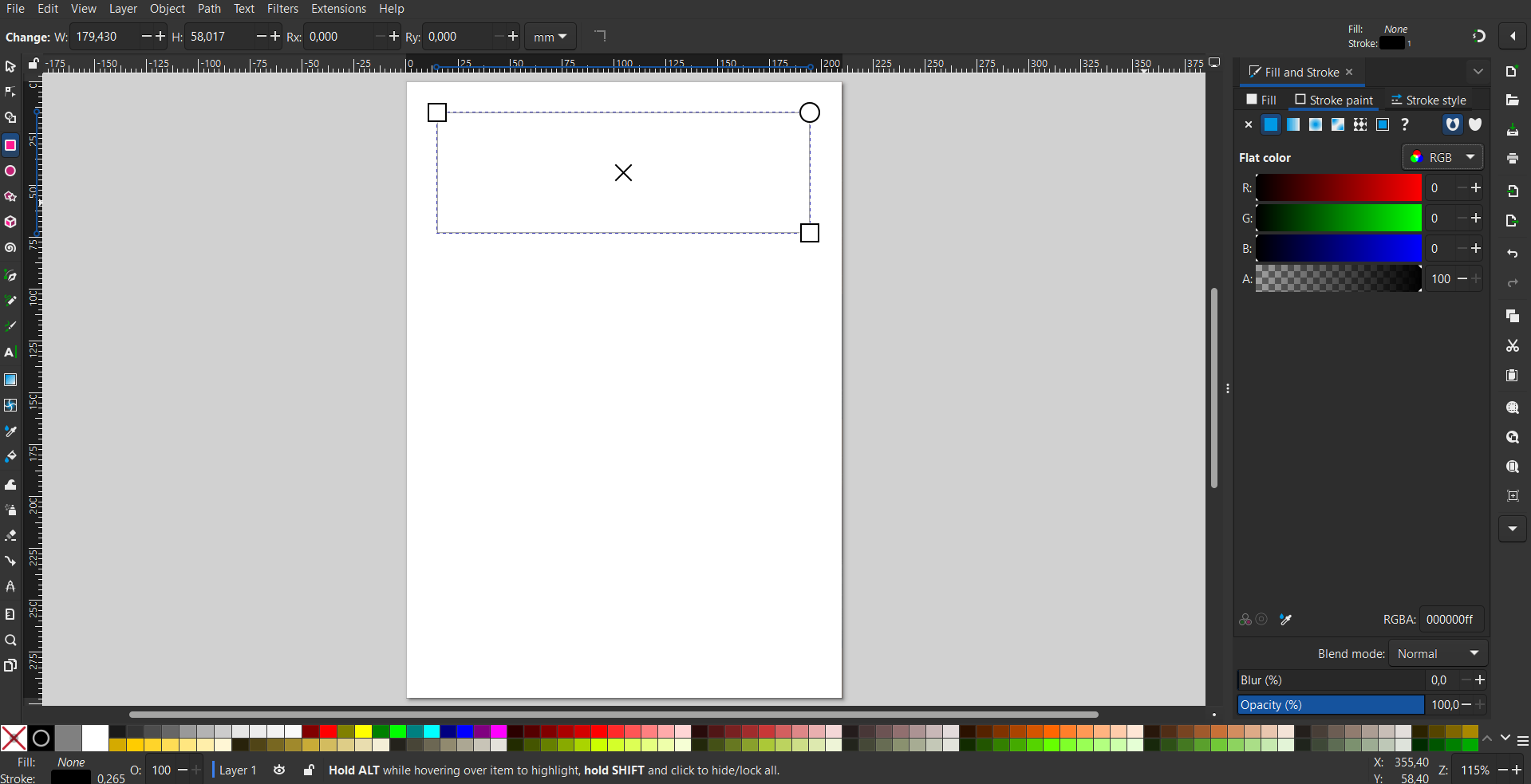1531x784 pixels.
Task: Open the Extensions menu
Action: pyautogui.click(x=338, y=9)
